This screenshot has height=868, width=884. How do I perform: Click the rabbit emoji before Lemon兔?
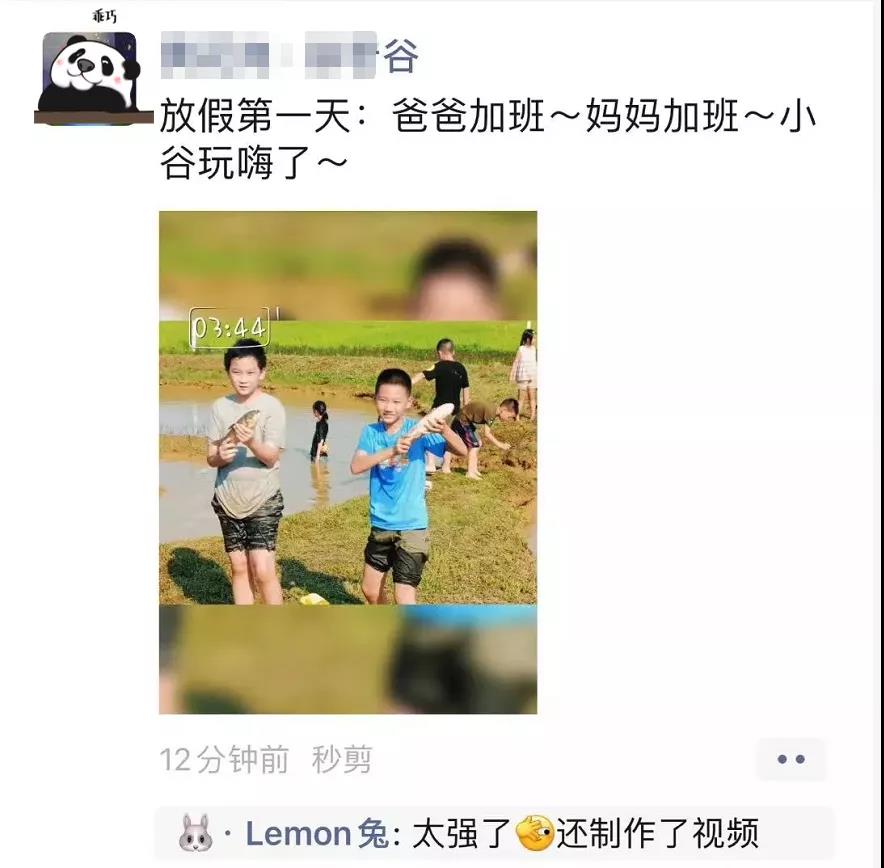pyautogui.click(x=196, y=833)
